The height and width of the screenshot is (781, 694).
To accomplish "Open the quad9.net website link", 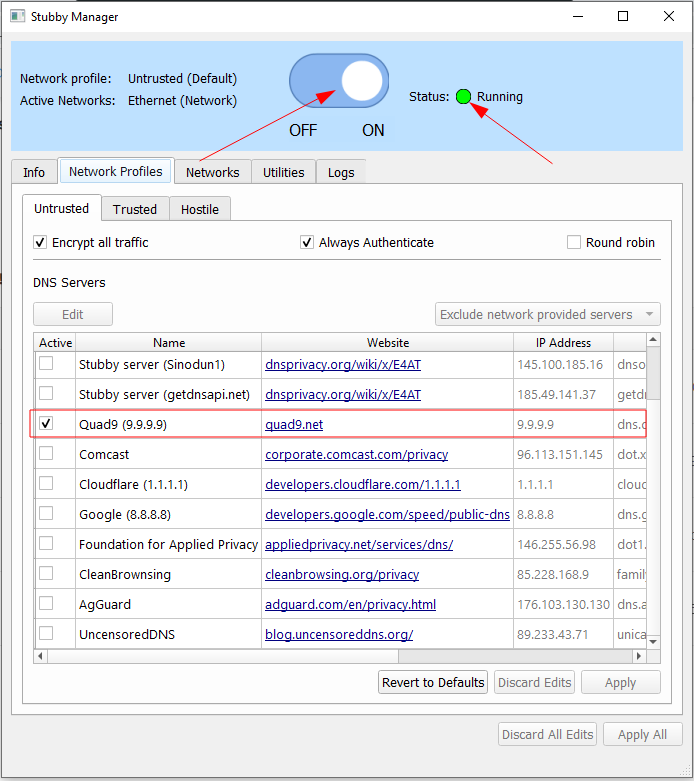I will pyautogui.click(x=294, y=424).
